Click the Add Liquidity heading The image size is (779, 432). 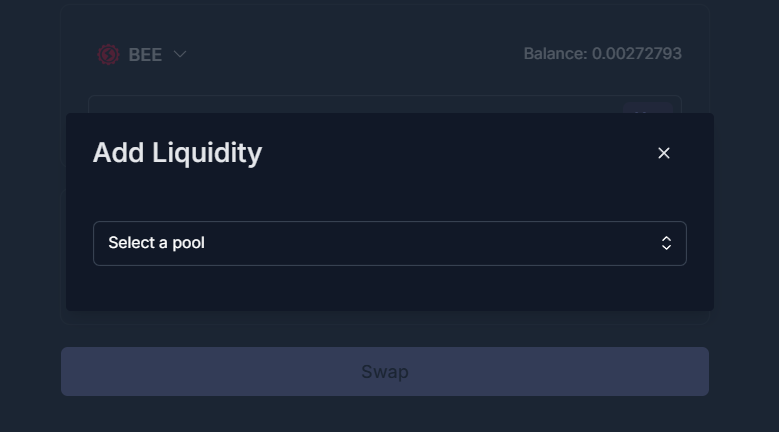(x=177, y=152)
